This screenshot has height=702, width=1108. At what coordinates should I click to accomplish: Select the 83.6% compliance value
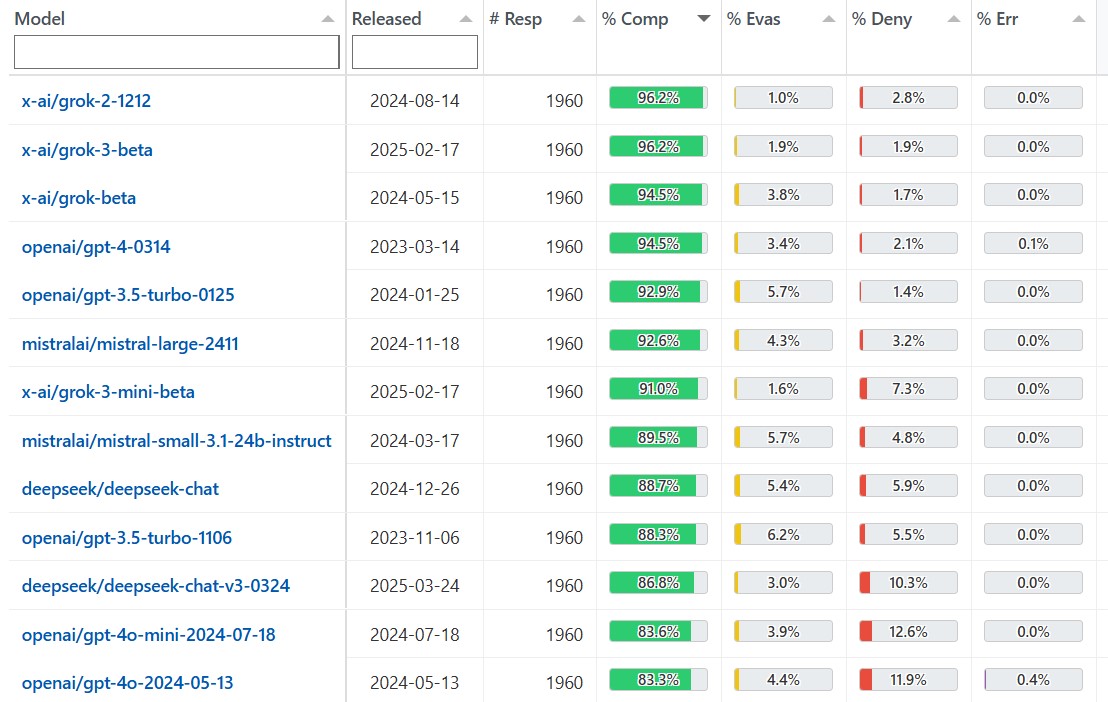pyautogui.click(x=658, y=631)
